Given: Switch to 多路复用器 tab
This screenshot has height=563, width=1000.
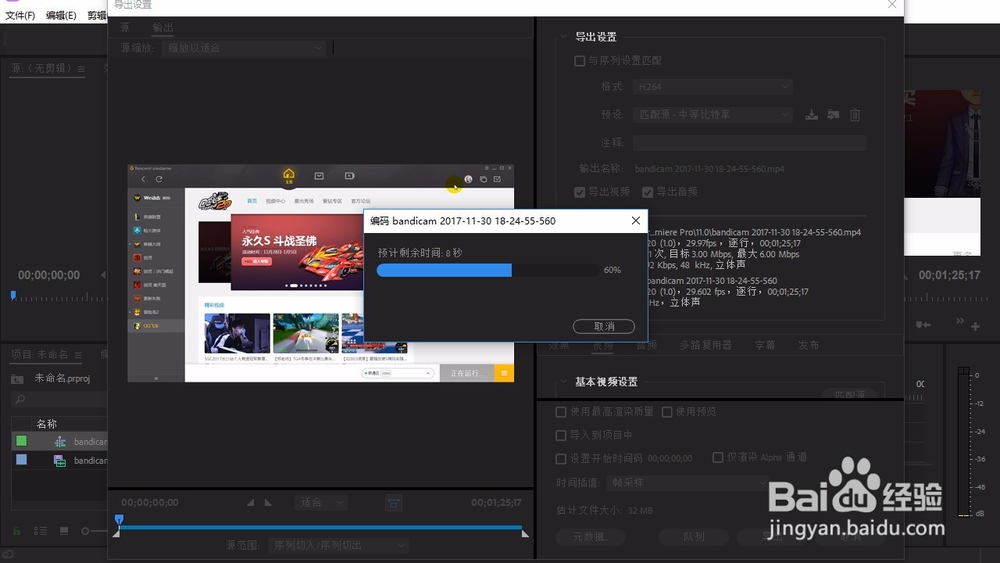Looking at the screenshot, I should (x=705, y=345).
